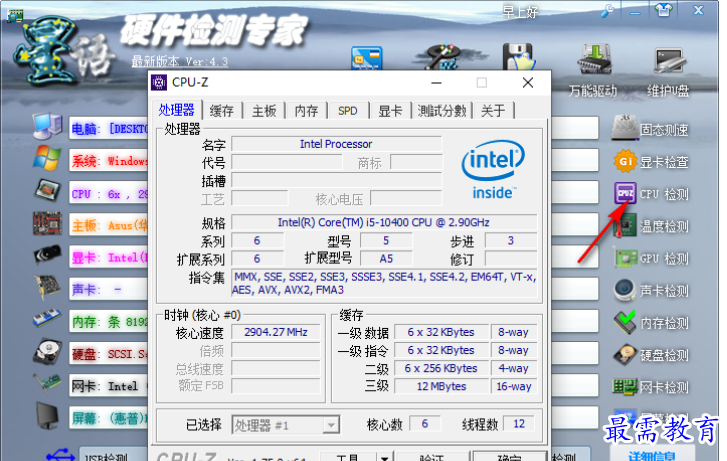Switch to the 关于 tab in CPU-Z

tap(493, 111)
